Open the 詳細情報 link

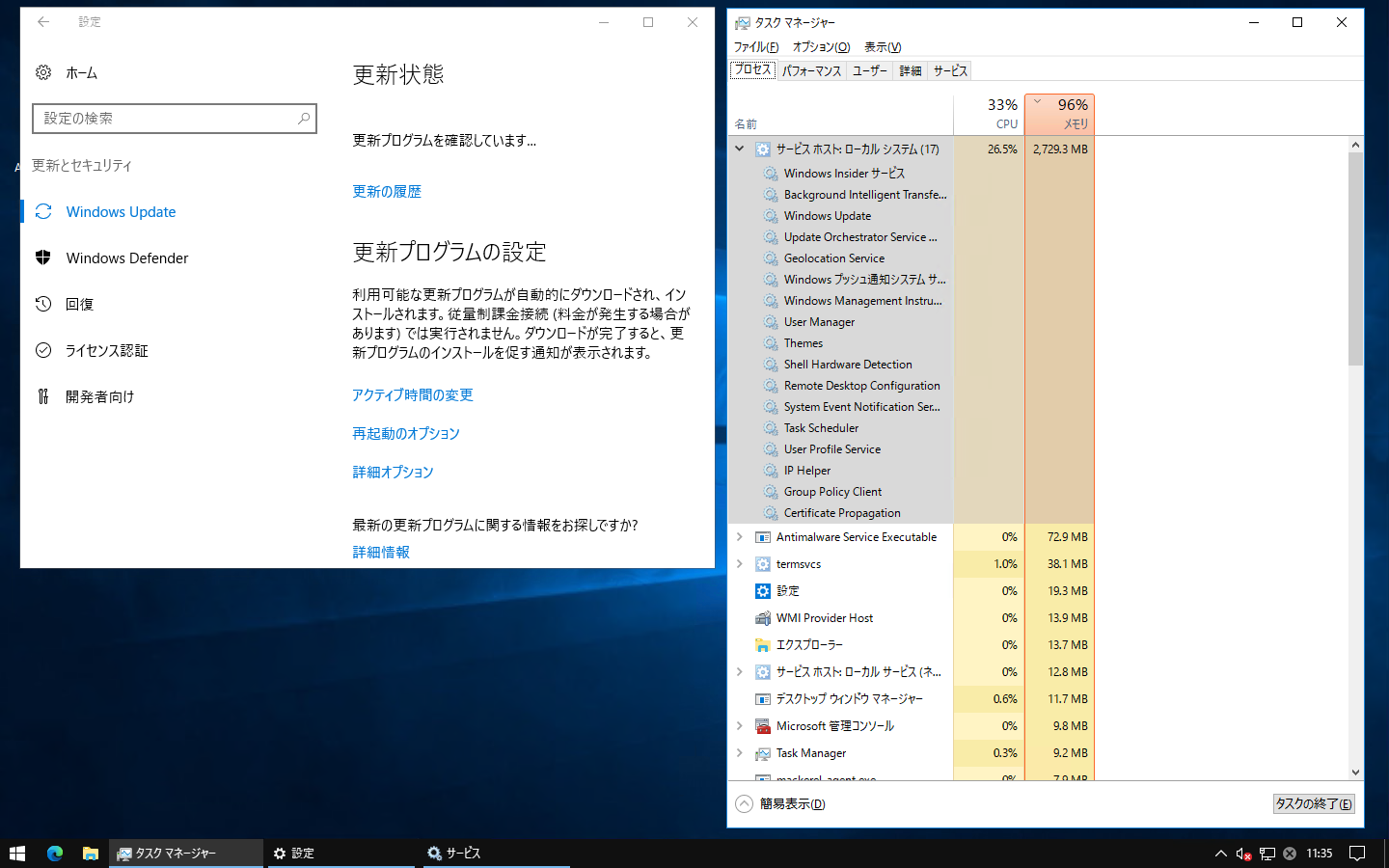pyautogui.click(x=381, y=553)
